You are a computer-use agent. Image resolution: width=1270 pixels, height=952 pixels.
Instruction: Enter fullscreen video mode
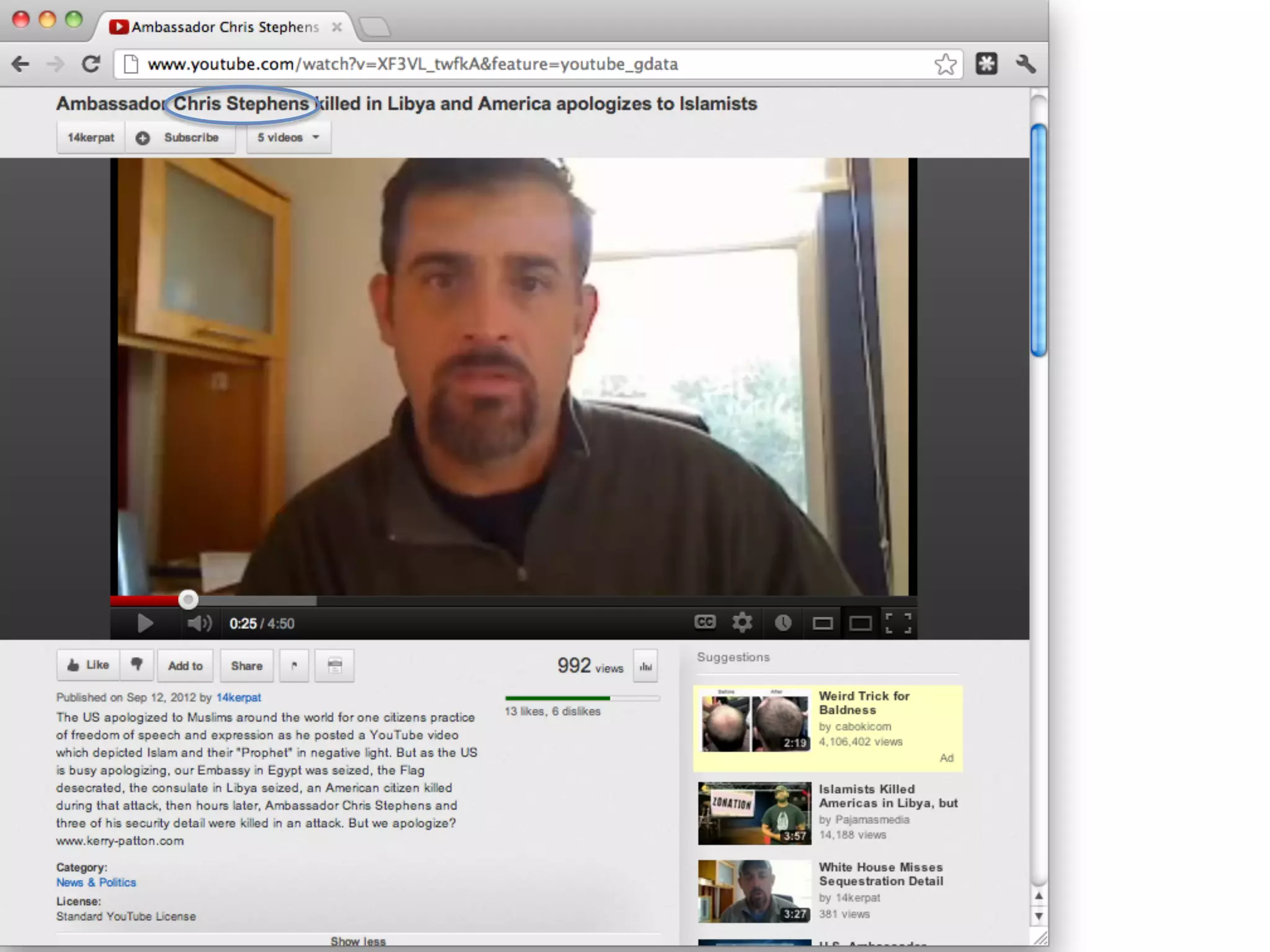coord(898,623)
